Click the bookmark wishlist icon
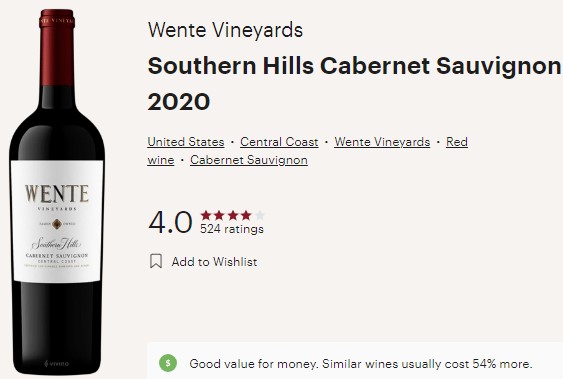The width and height of the screenshot is (563, 379). pyautogui.click(x=156, y=261)
